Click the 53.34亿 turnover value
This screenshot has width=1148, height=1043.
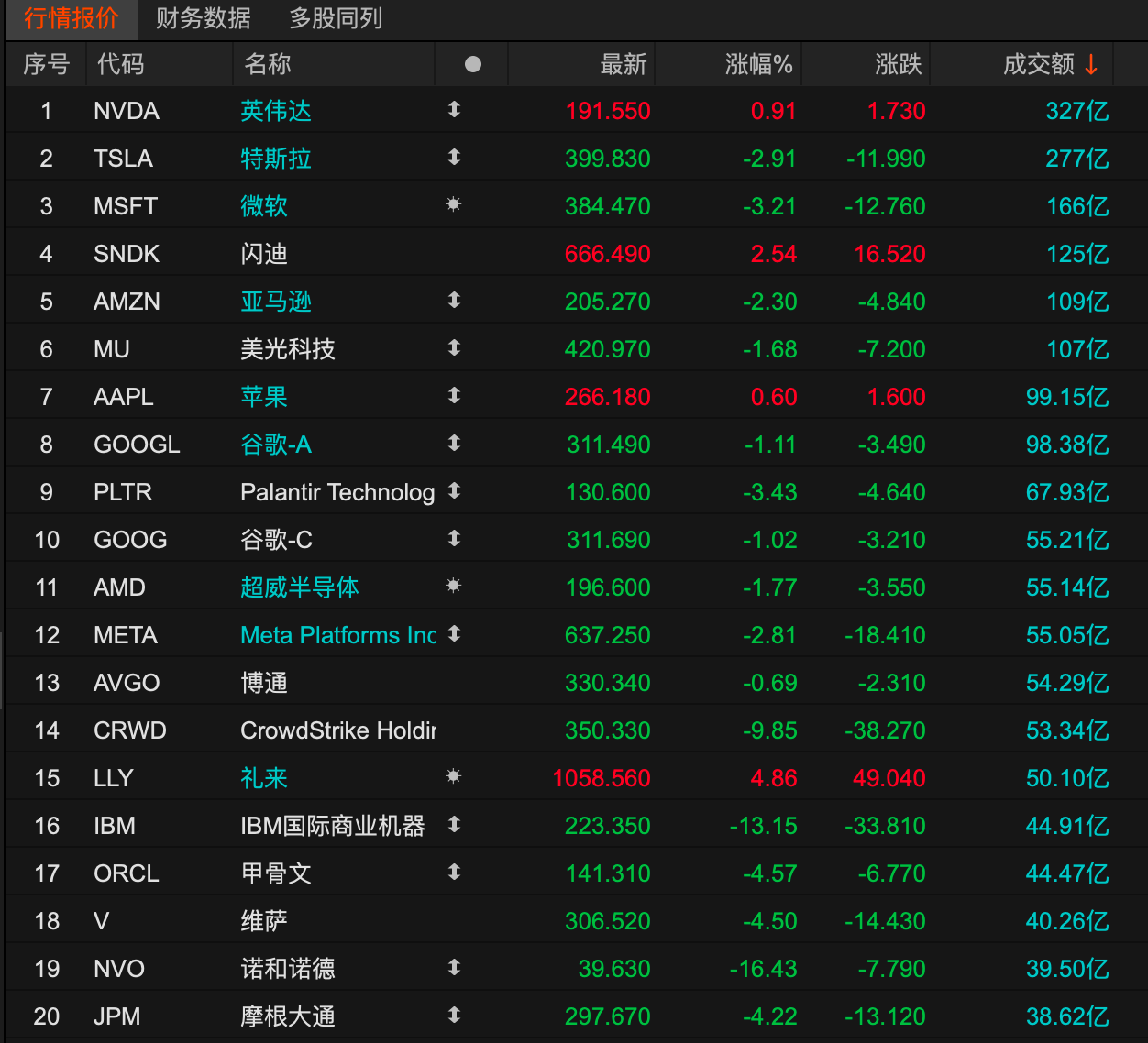(1067, 730)
